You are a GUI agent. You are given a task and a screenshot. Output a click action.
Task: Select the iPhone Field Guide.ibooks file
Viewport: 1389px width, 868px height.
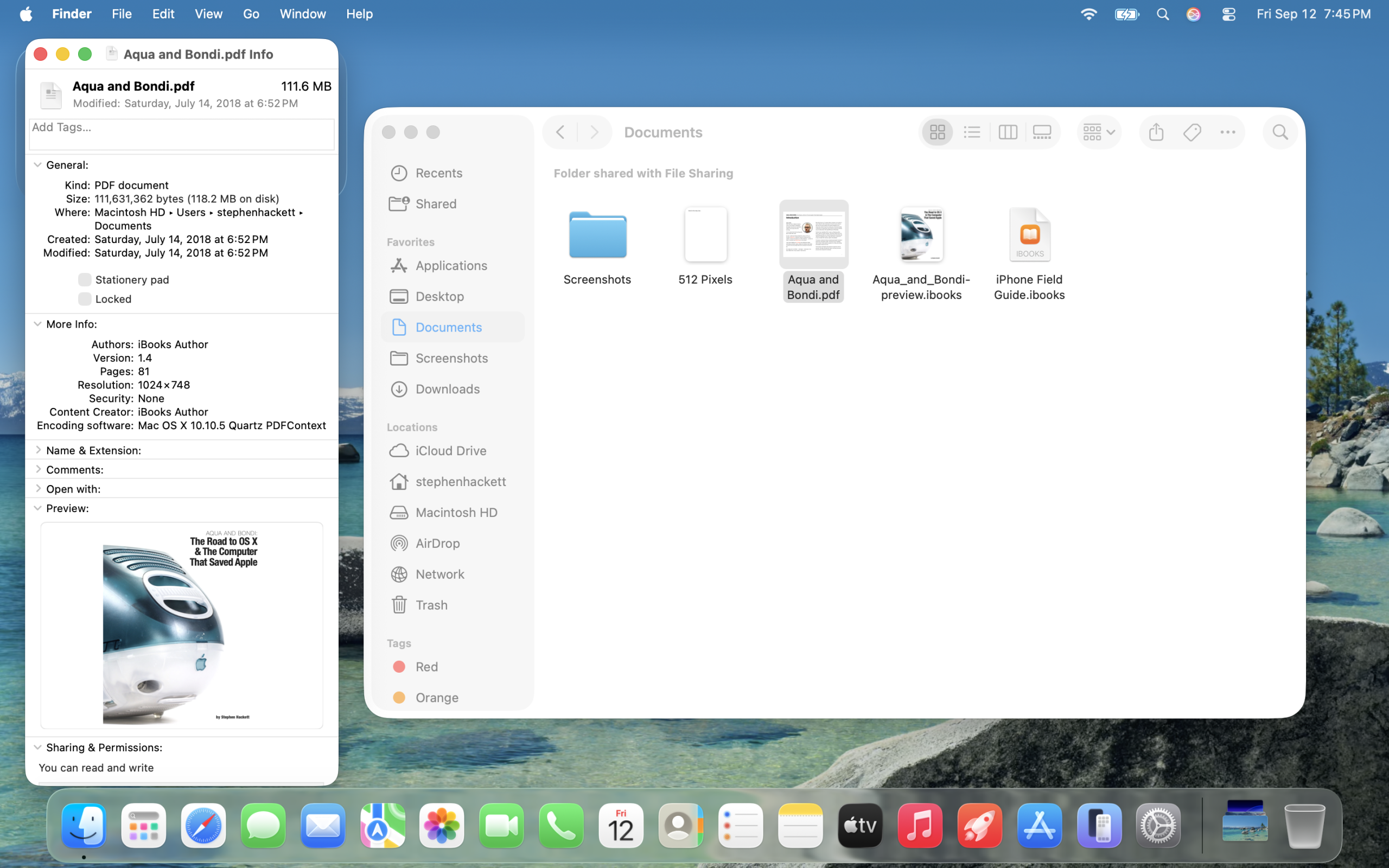(1029, 235)
